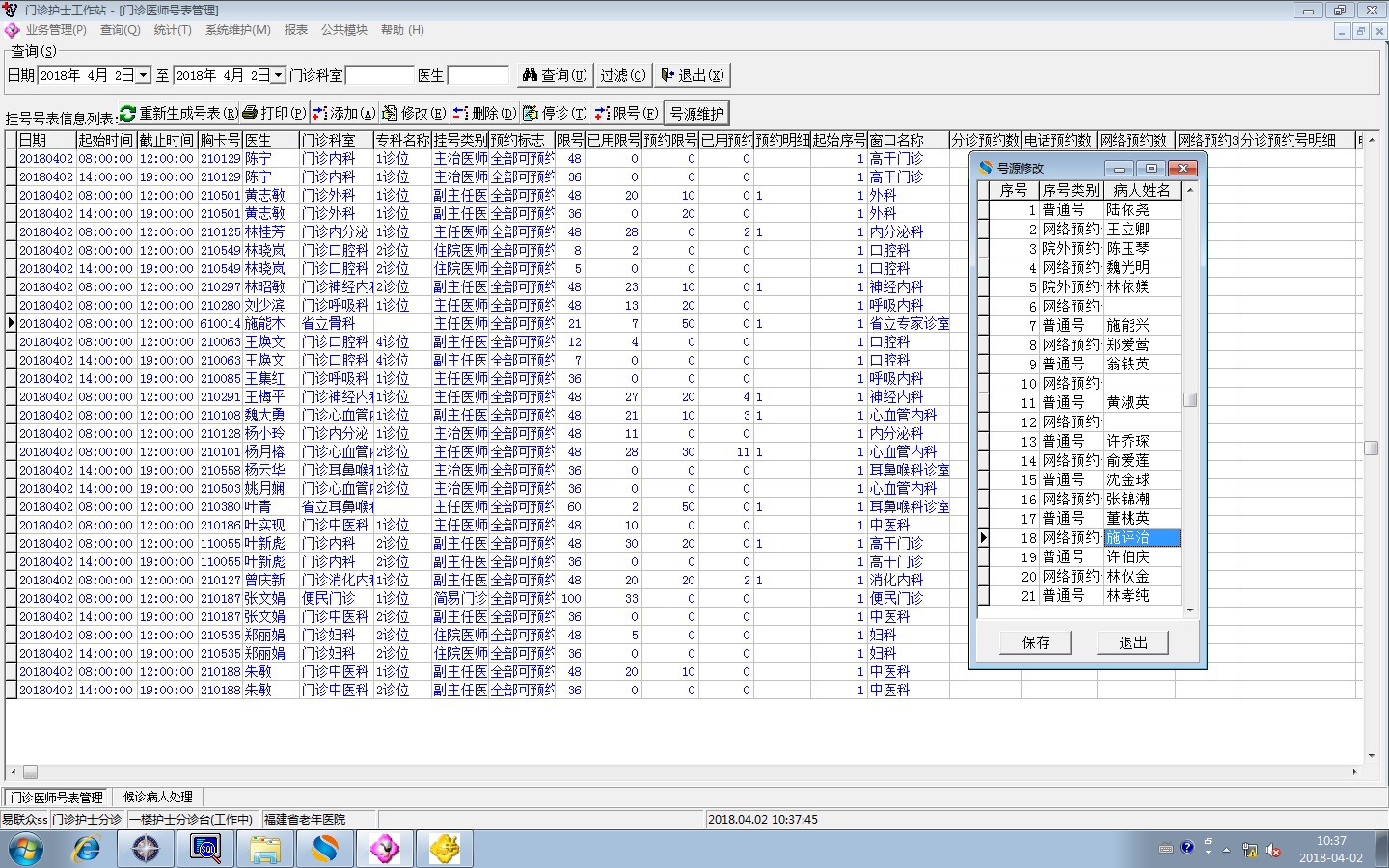The image size is (1389, 868).
Task: Click the 退出 exit button in query bar
Action: coord(692,75)
